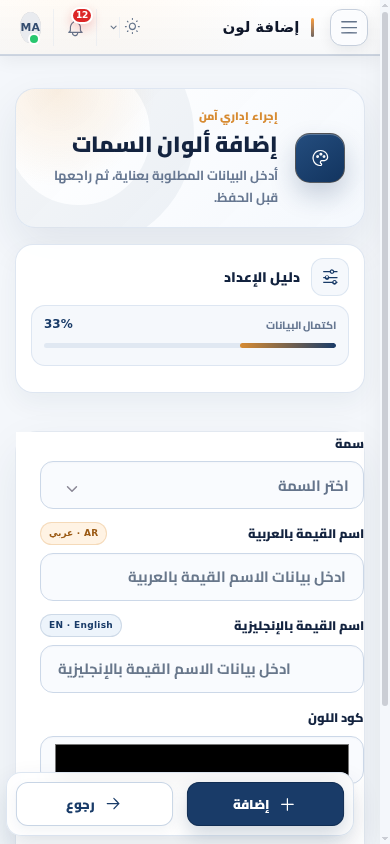
Task: Expand the theme selector chevron
Action: click(x=114, y=27)
